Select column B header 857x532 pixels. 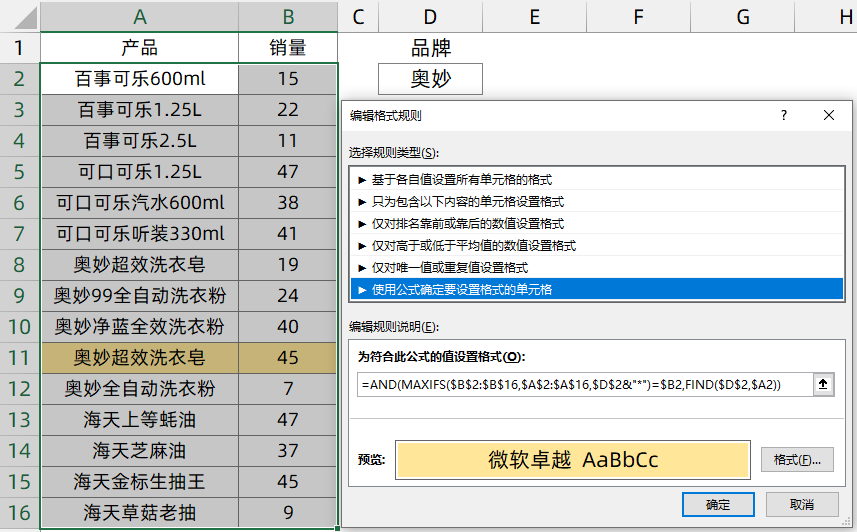288,17
